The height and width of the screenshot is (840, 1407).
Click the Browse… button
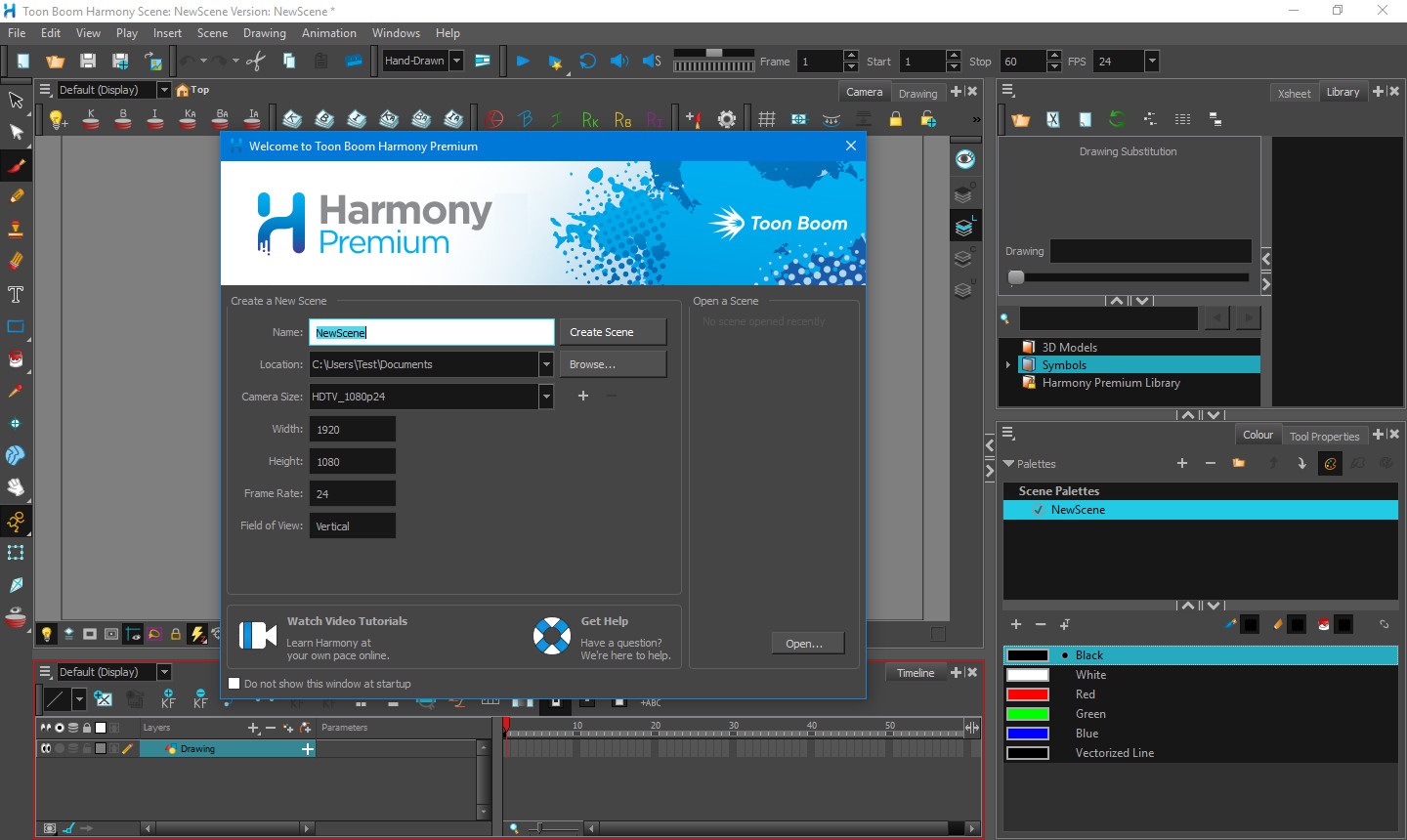point(613,364)
